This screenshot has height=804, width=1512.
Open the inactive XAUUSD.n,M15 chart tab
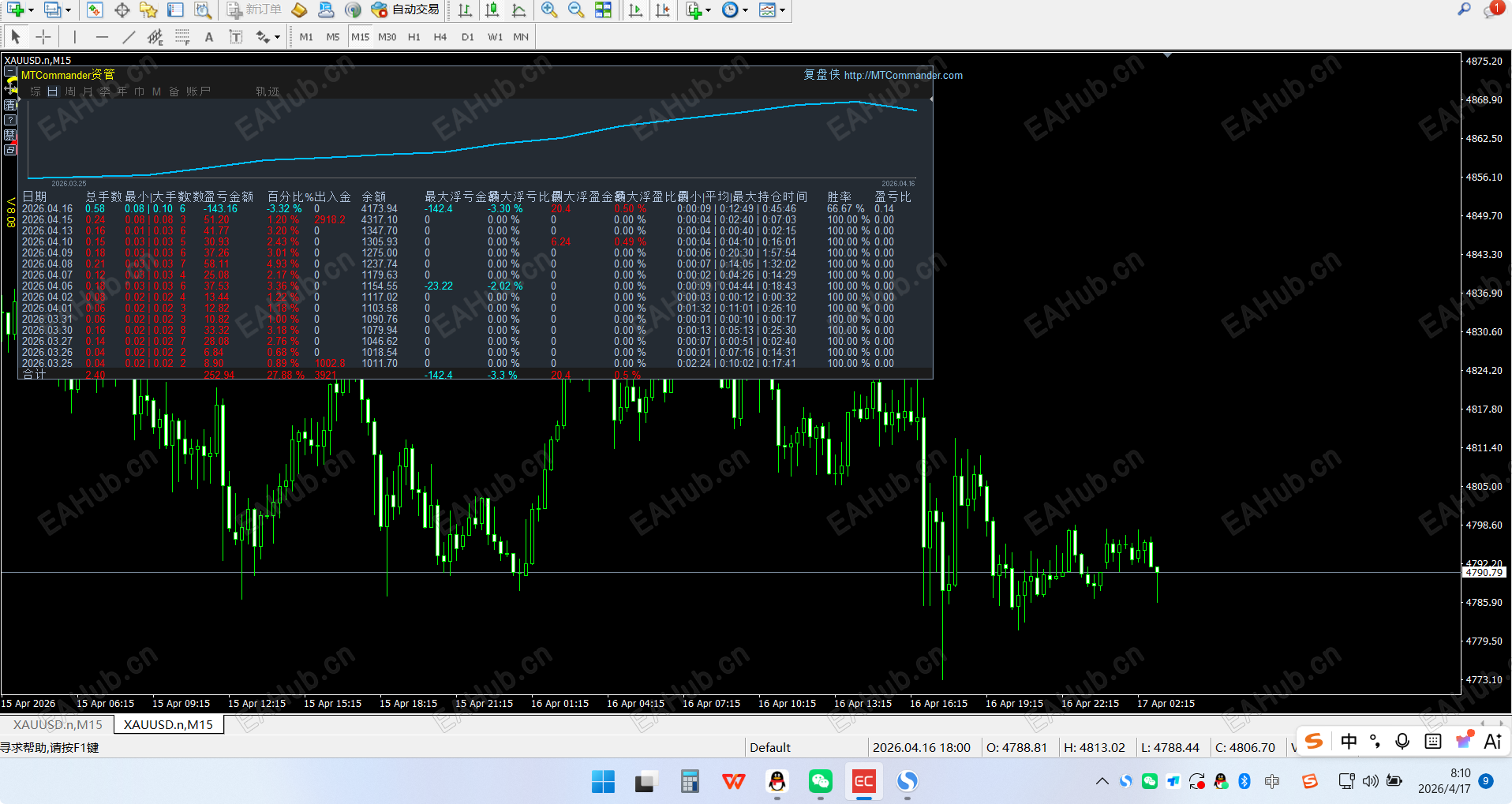click(x=58, y=724)
